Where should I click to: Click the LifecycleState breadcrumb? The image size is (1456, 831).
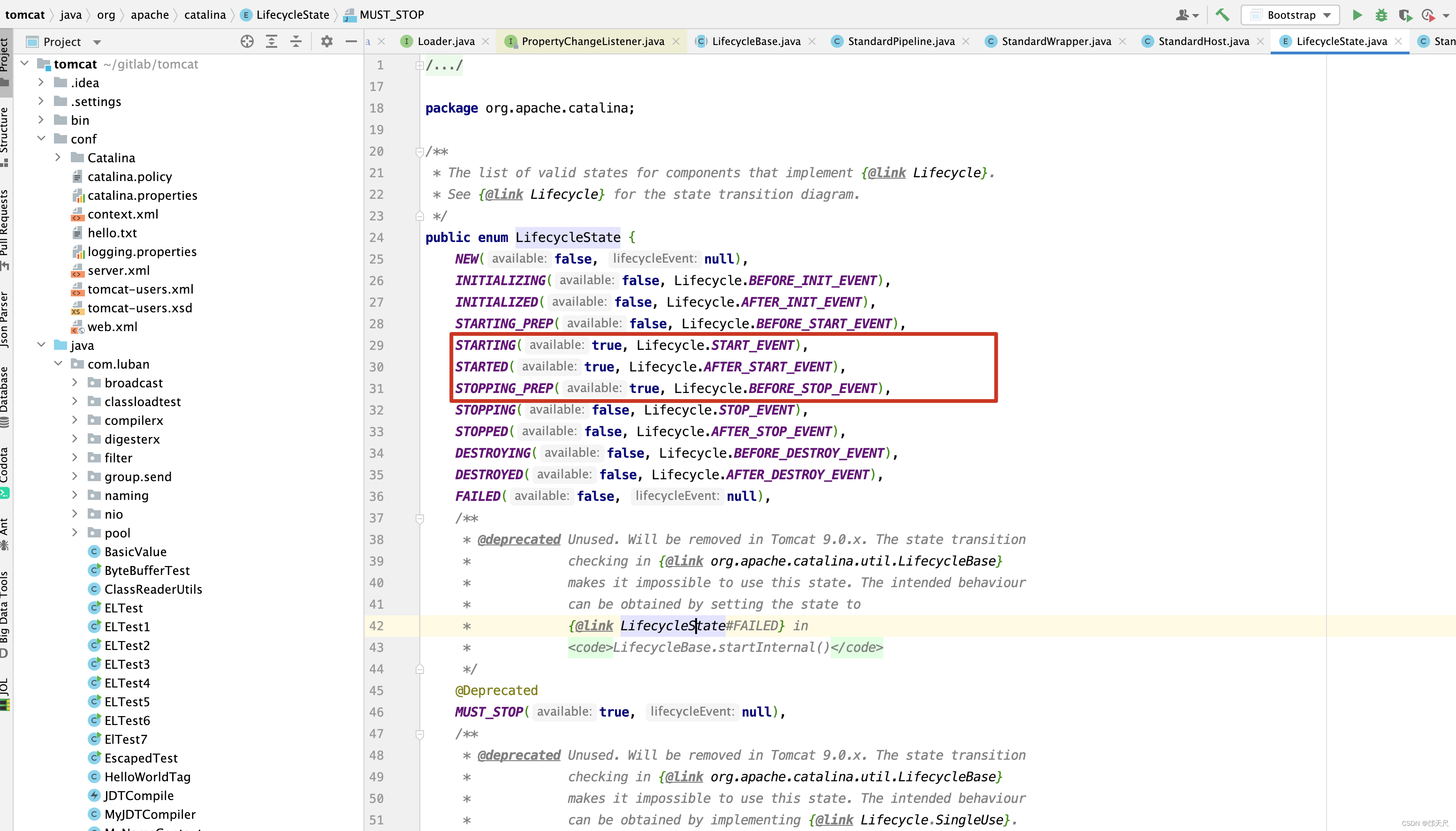click(292, 15)
